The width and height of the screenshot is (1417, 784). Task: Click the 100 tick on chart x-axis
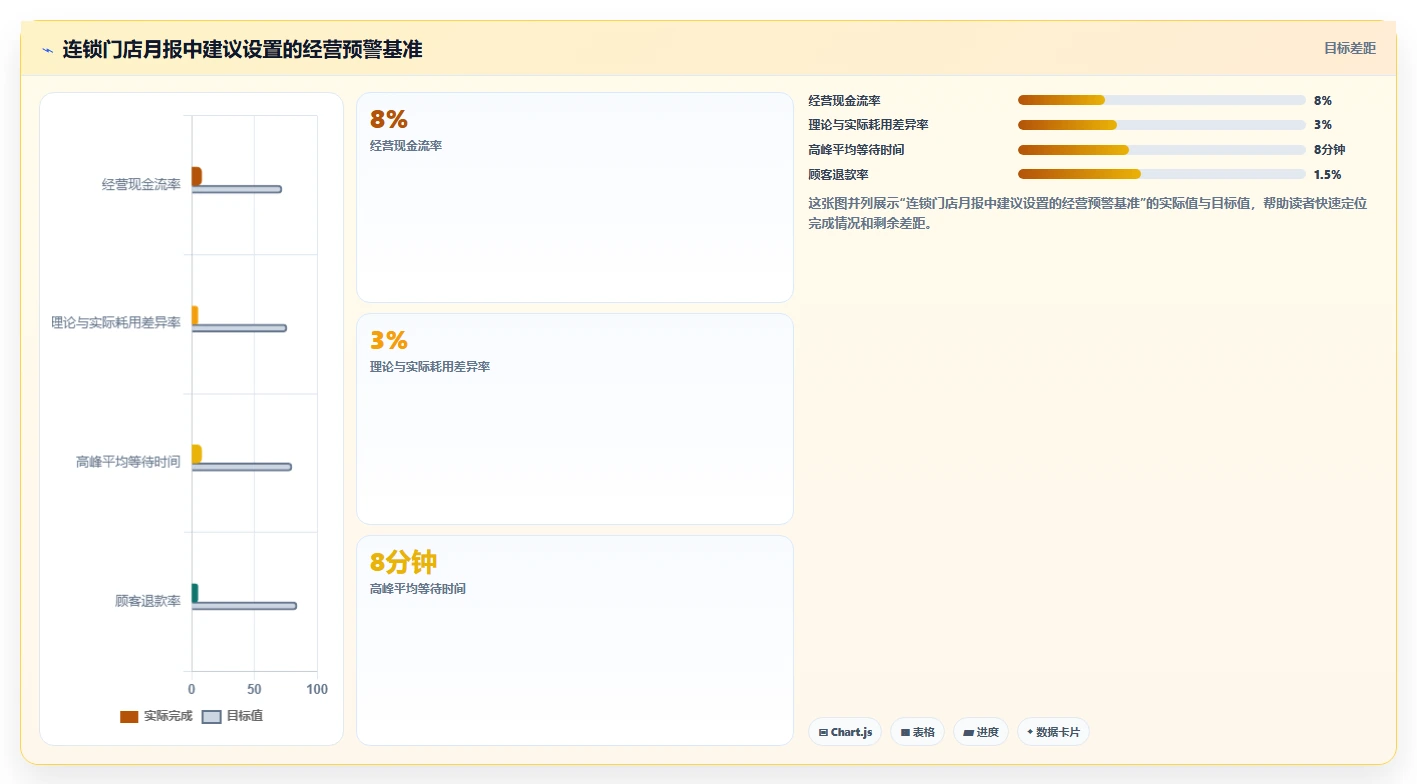317,690
